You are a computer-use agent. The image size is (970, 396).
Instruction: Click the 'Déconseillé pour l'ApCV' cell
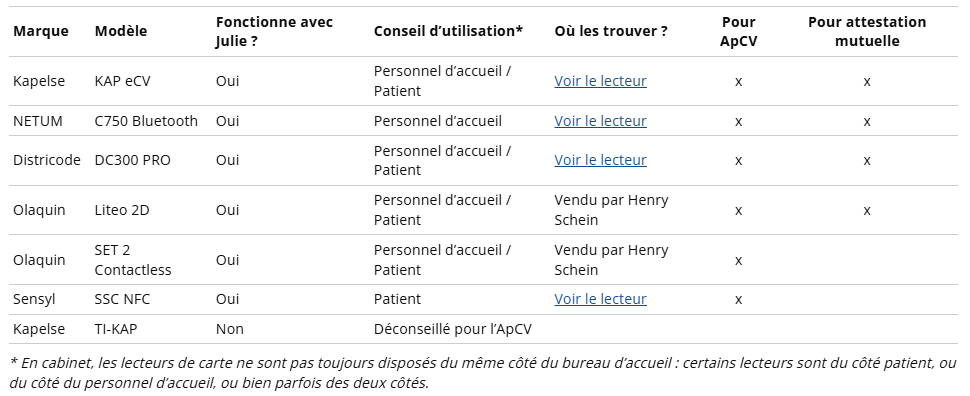(452, 329)
